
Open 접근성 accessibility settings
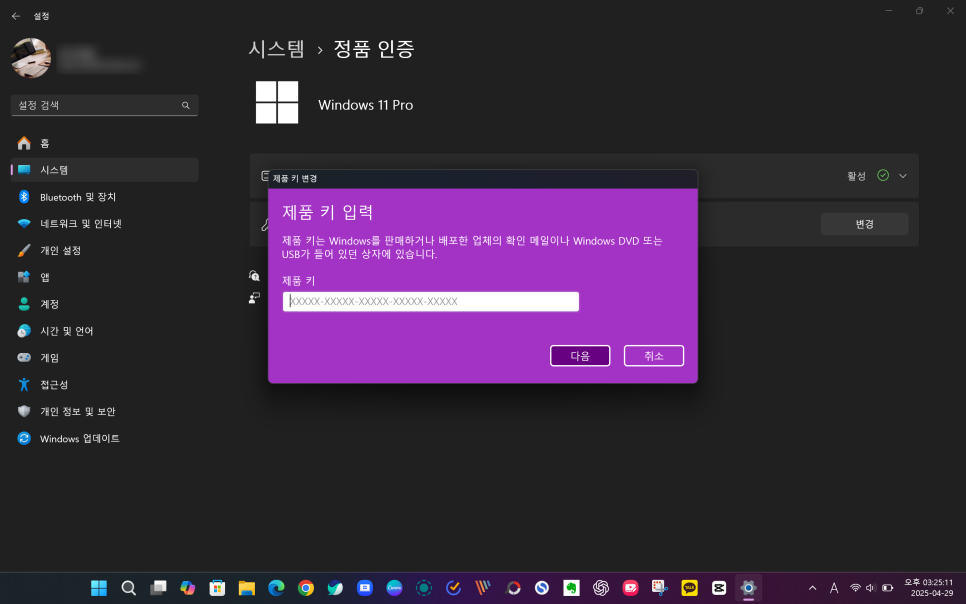[104, 385]
